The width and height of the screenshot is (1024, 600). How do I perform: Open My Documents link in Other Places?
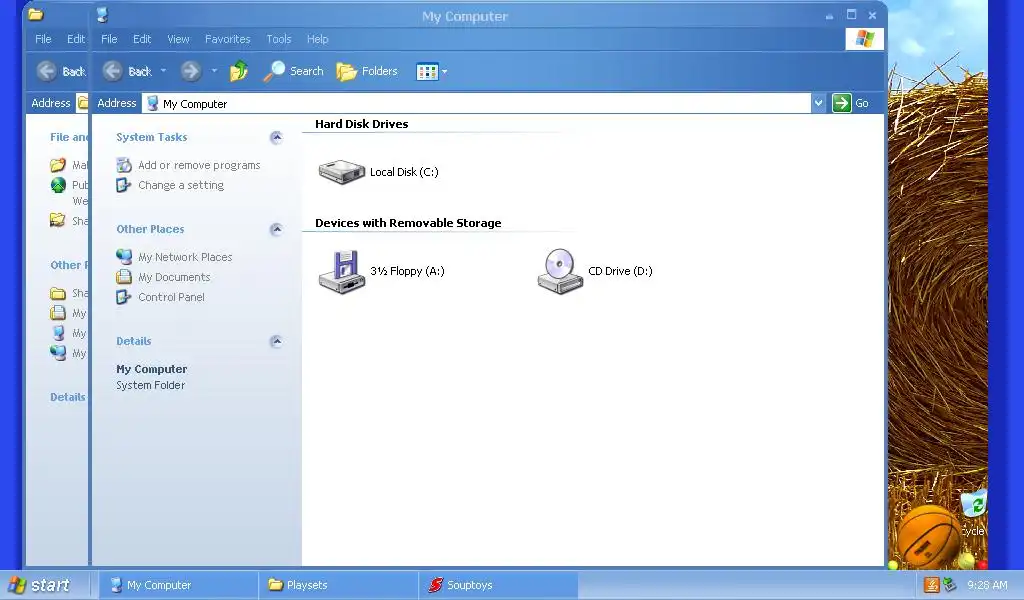(174, 277)
